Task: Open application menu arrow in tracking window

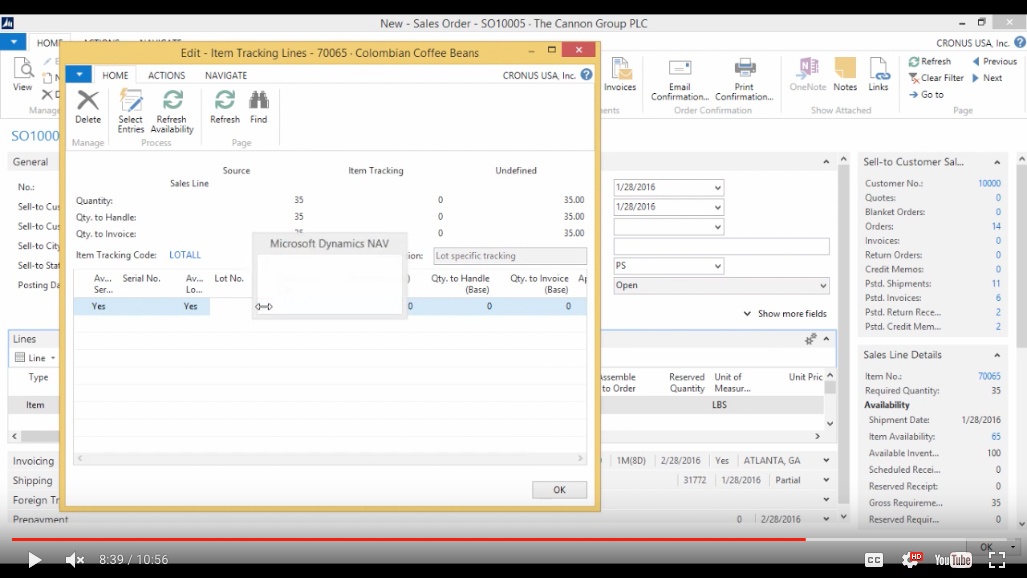Action: (x=79, y=75)
